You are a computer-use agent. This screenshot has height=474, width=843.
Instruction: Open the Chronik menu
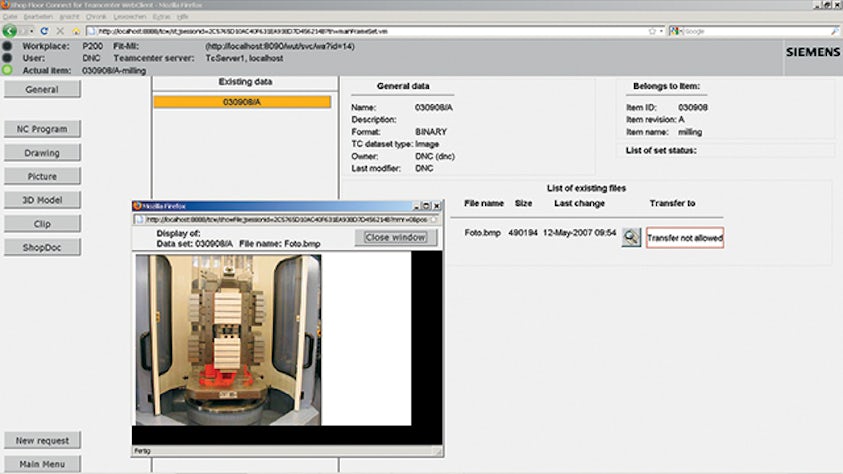(96, 17)
